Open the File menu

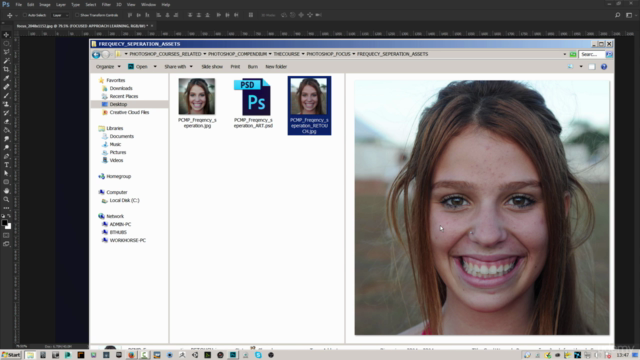tap(18, 4)
